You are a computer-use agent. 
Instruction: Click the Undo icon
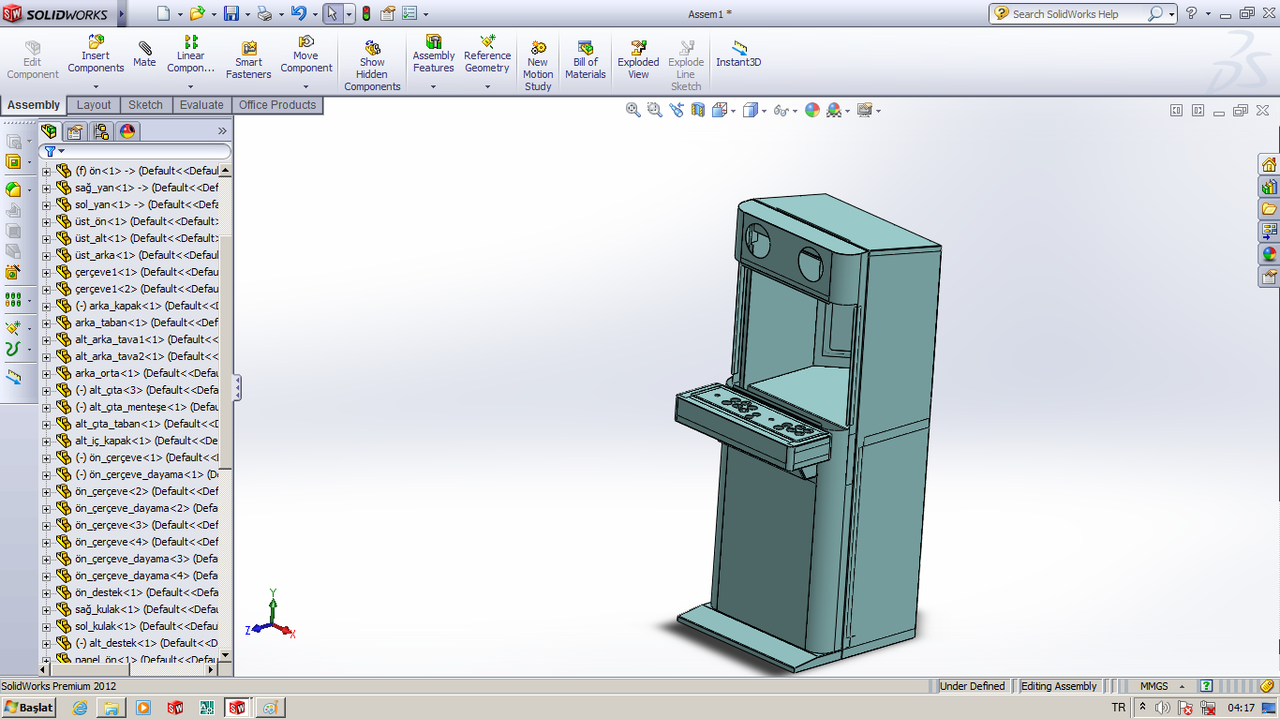298,14
